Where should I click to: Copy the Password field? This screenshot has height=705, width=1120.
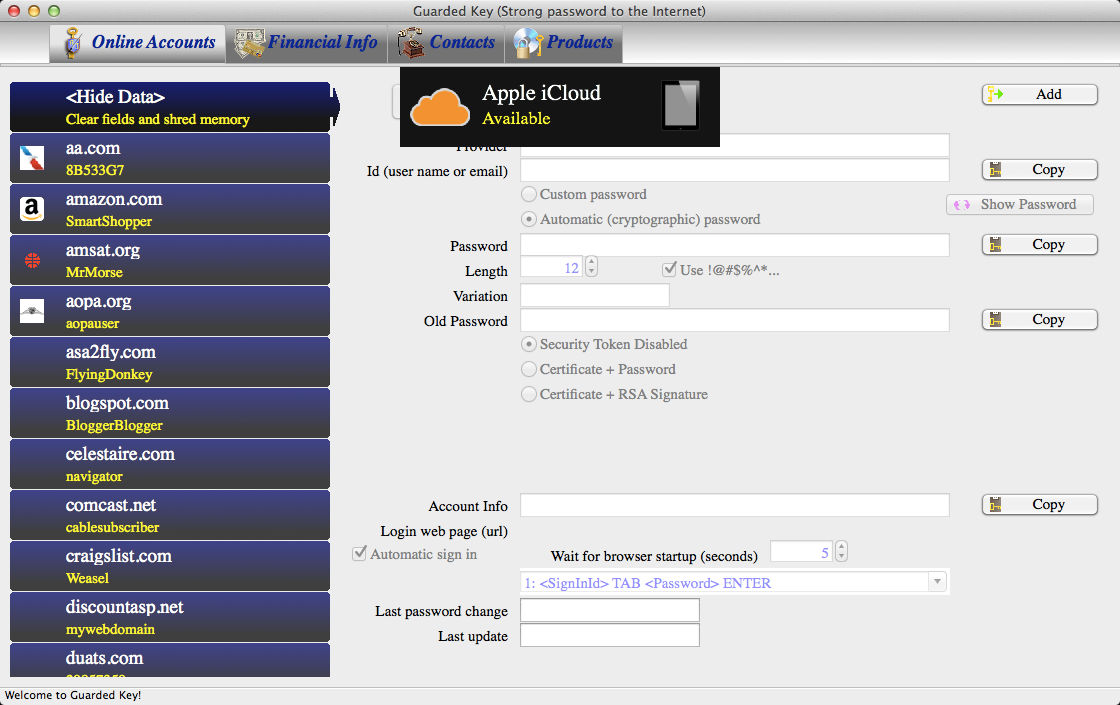pos(1039,244)
